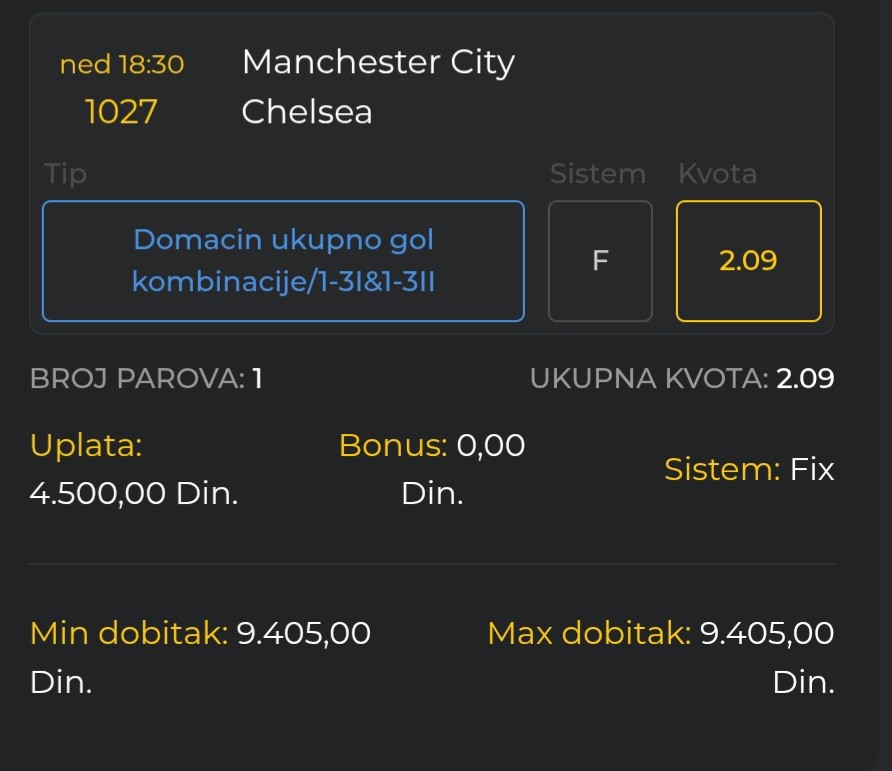Click the 0,00 bonus value
Screen dimensions: 892x771
click(490, 445)
